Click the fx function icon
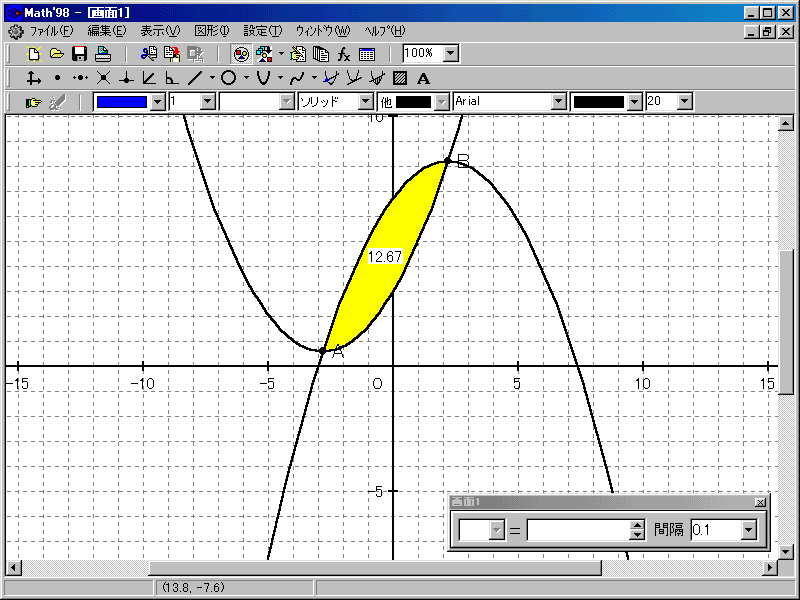This screenshot has height=600, width=800. tap(344, 54)
